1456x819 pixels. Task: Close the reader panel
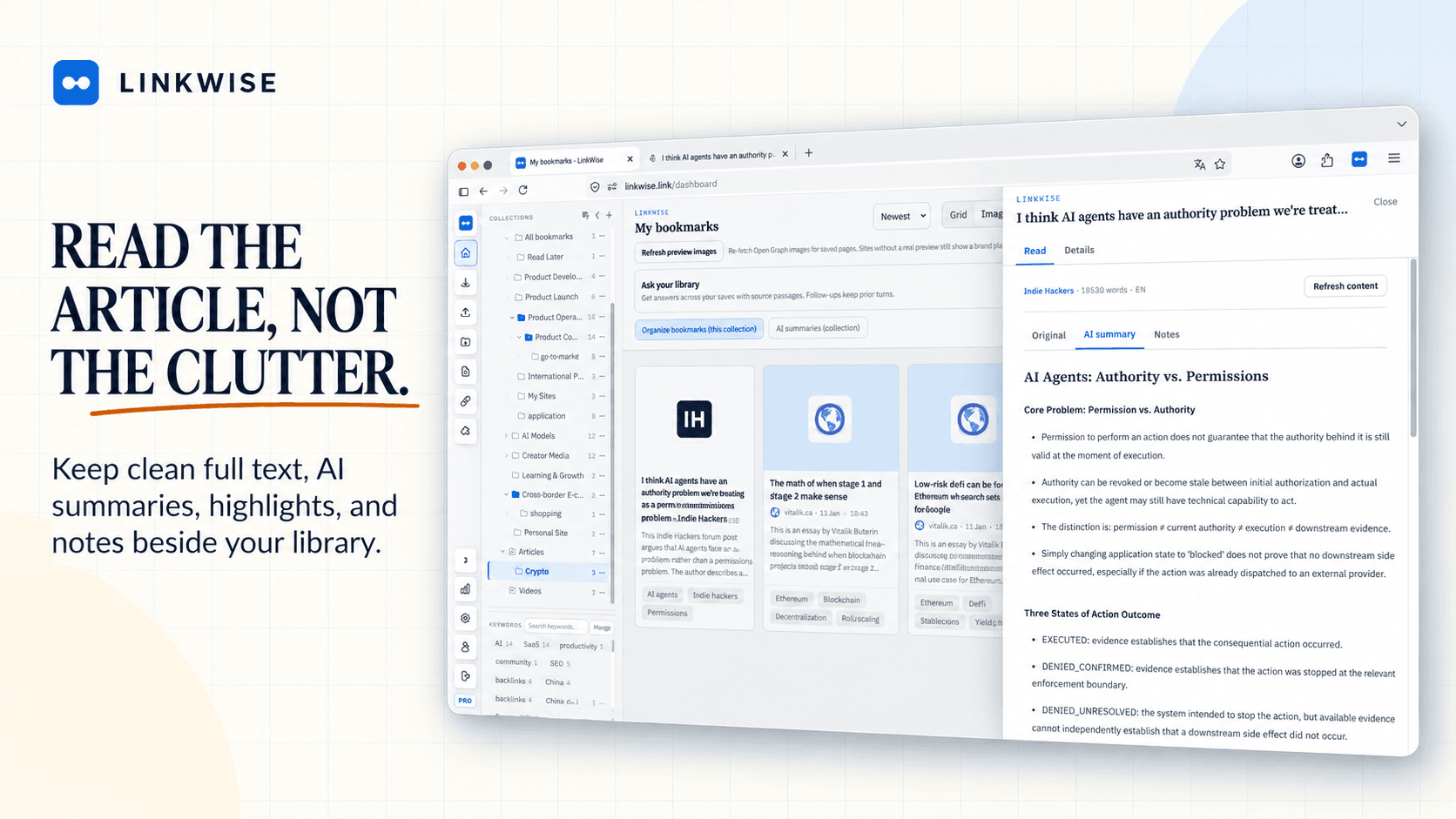[x=1385, y=202]
